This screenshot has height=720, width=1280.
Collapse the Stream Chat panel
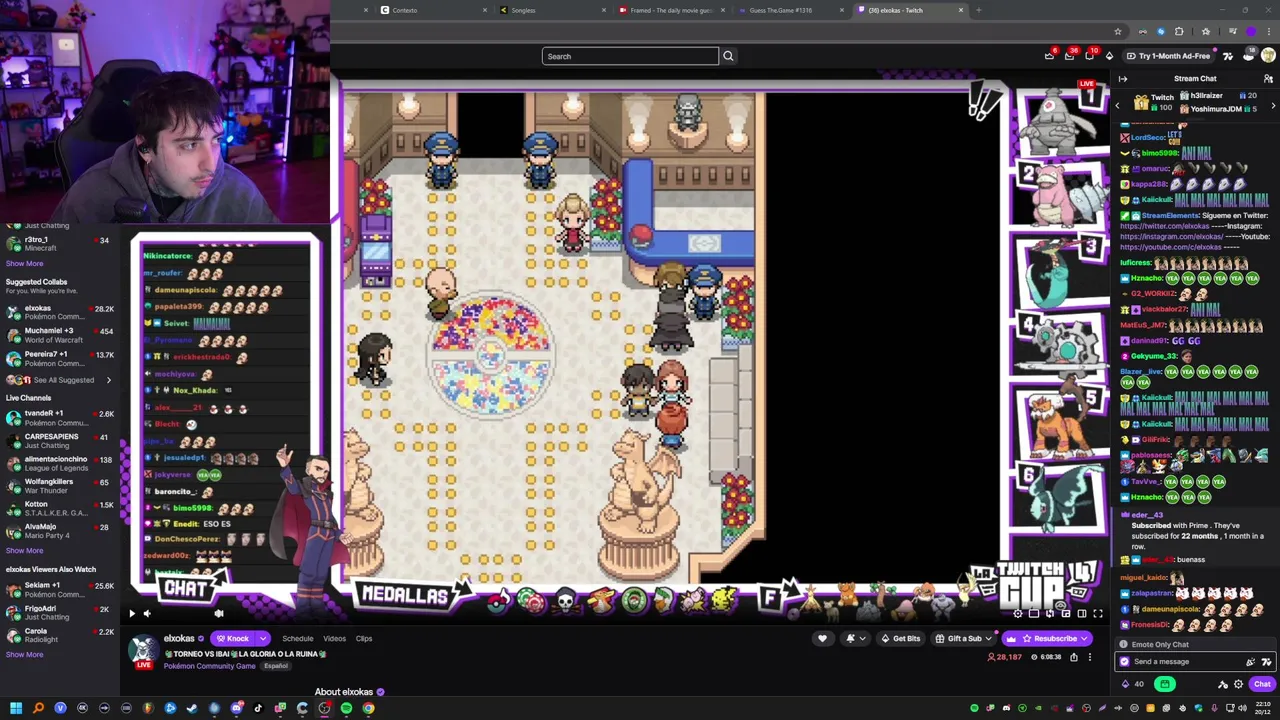(1123, 79)
